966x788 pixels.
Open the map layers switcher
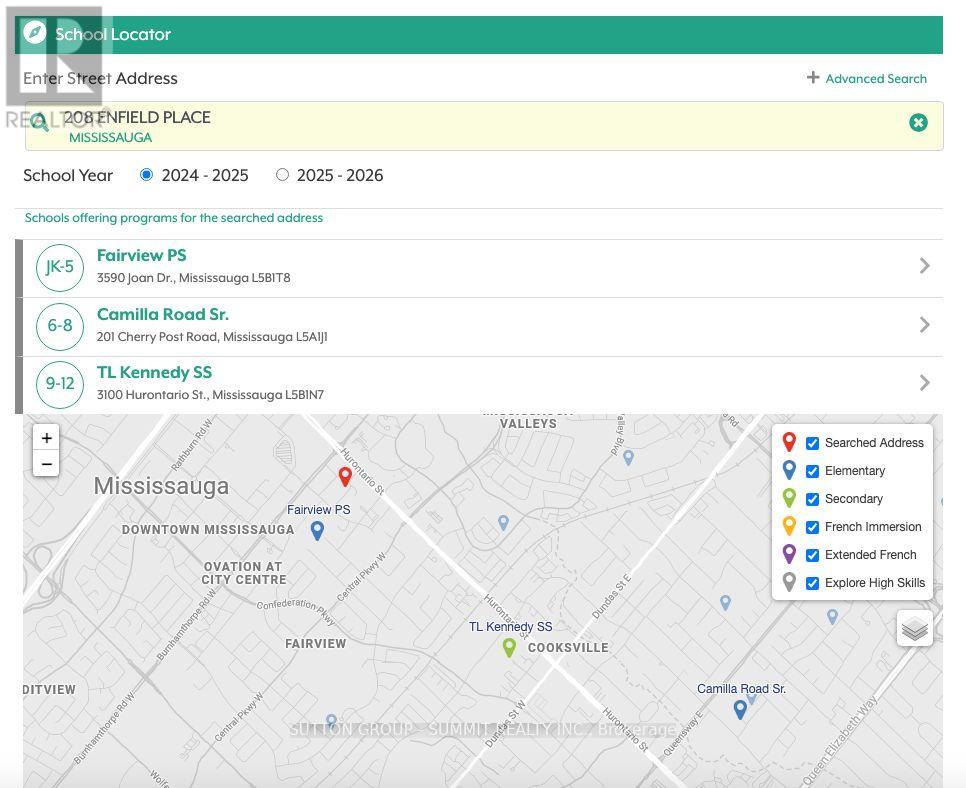pos(914,628)
